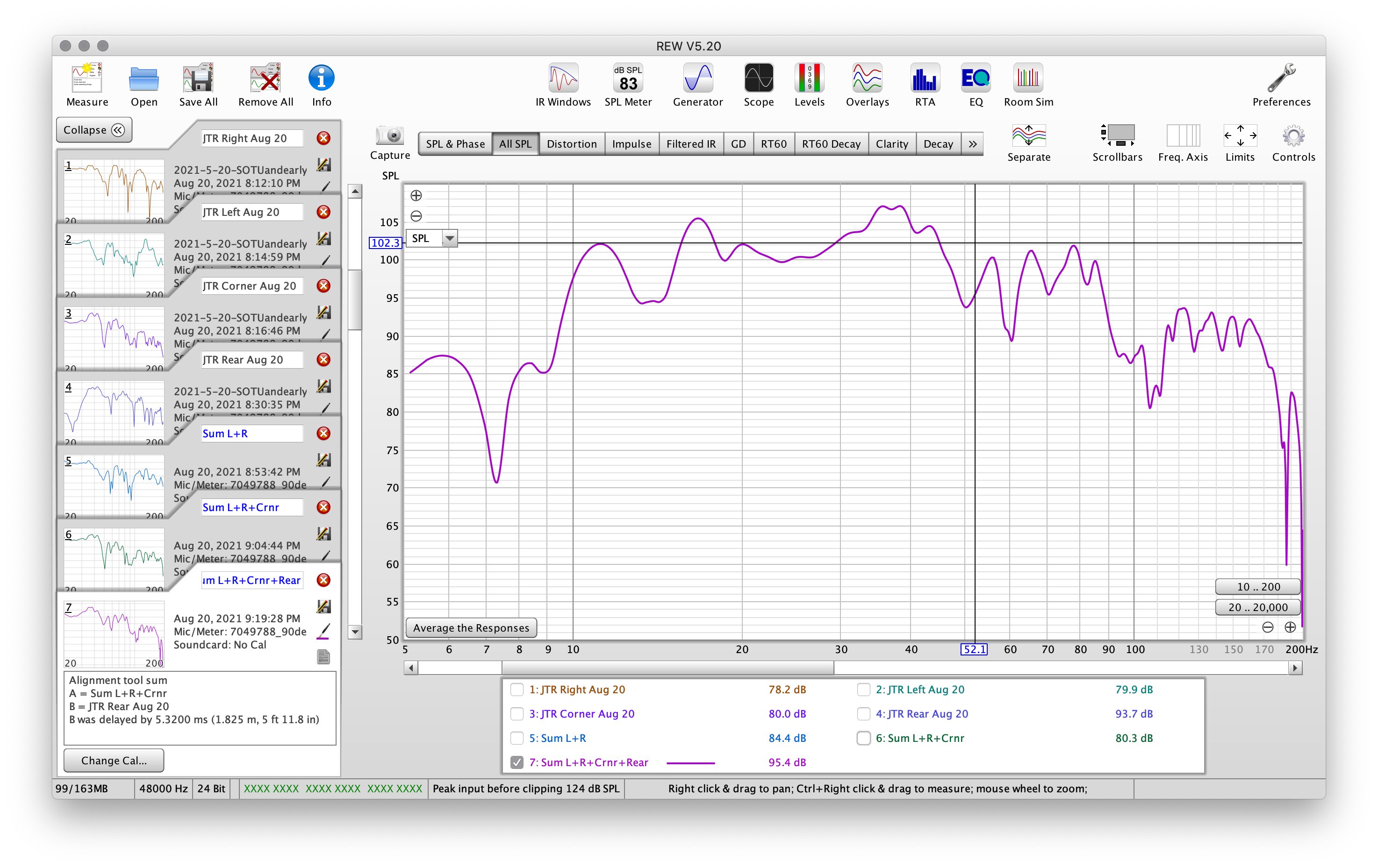
Task: Open the signal Generator
Action: coord(697,85)
